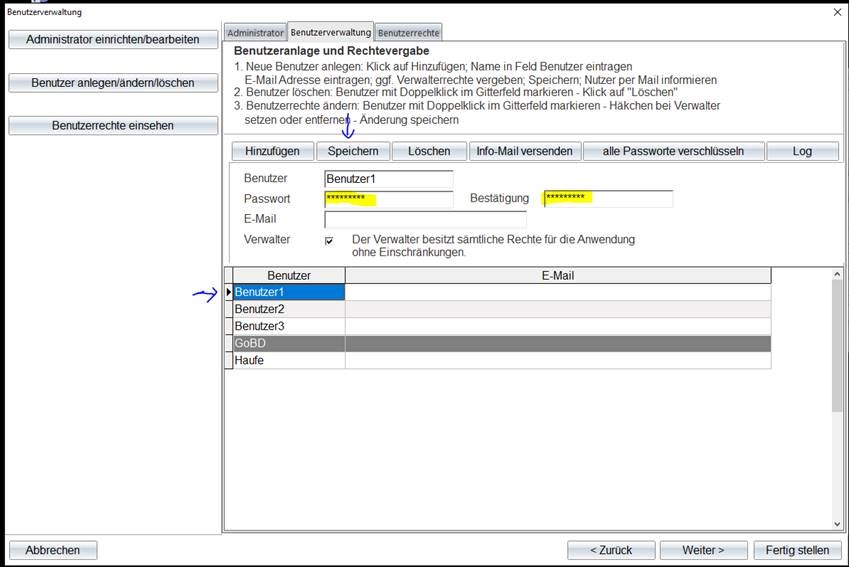Click the E-Mail cell of Benutzer3
The width and height of the screenshot is (849, 567).
pos(558,326)
